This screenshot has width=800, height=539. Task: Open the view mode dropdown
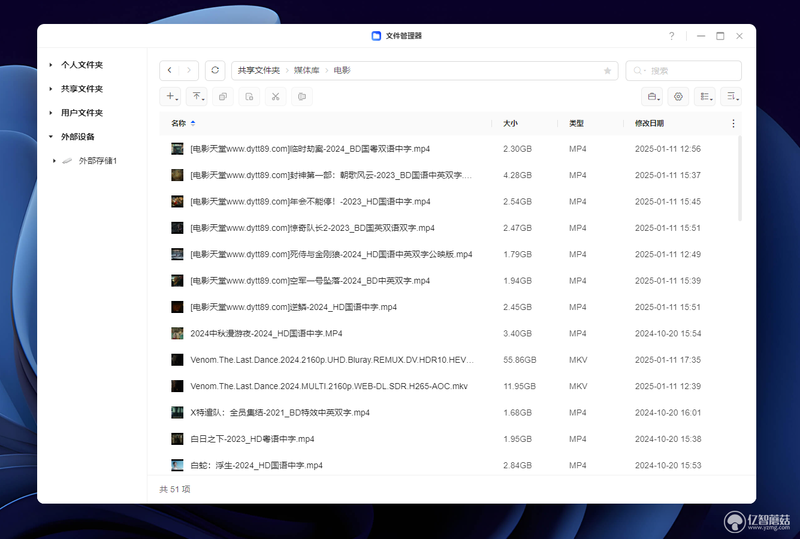point(705,96)
